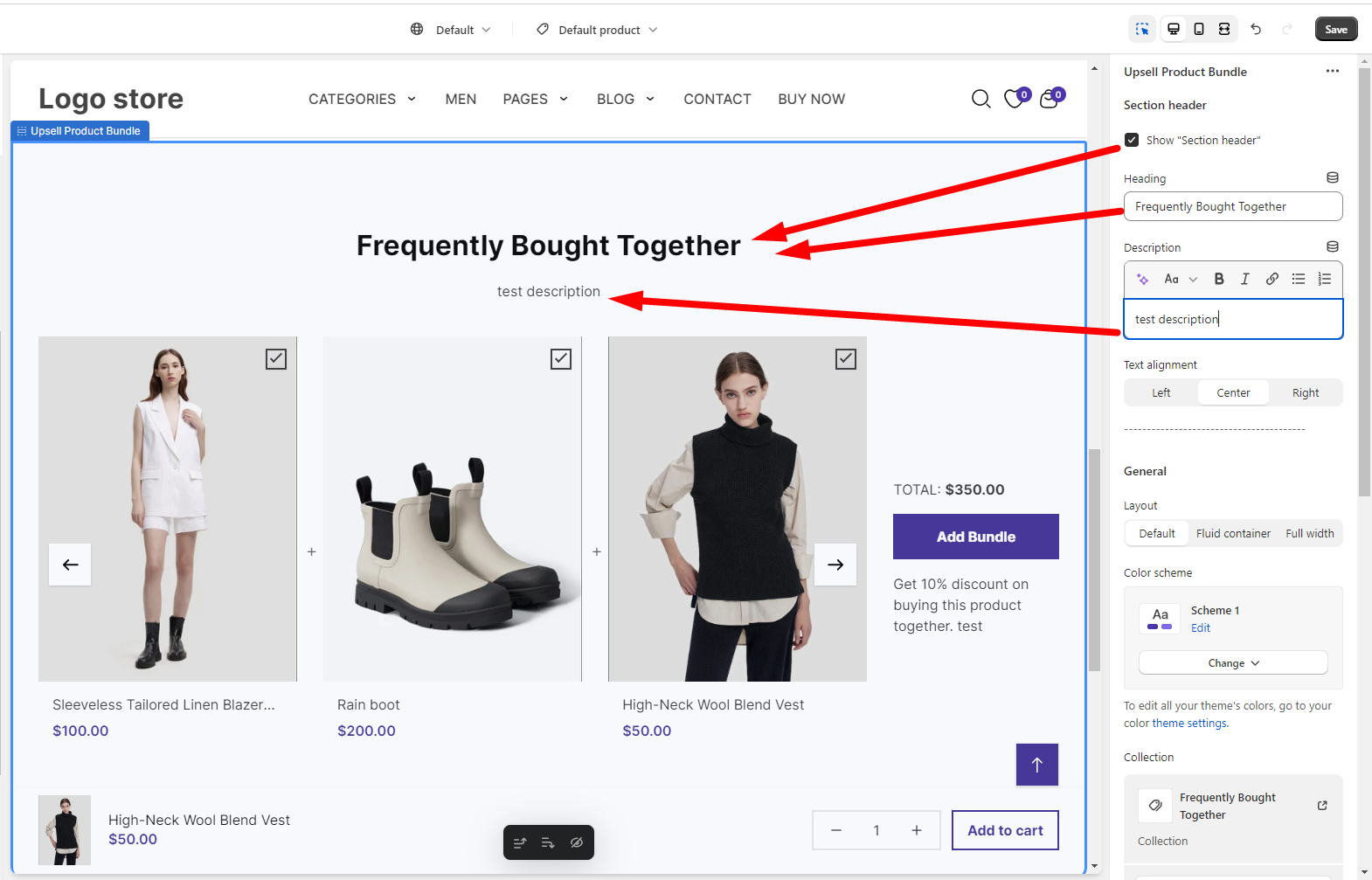Click the Bold formatting icon
The width and height of the screenshot is (1372, 880).
[x=1219, y=279]
